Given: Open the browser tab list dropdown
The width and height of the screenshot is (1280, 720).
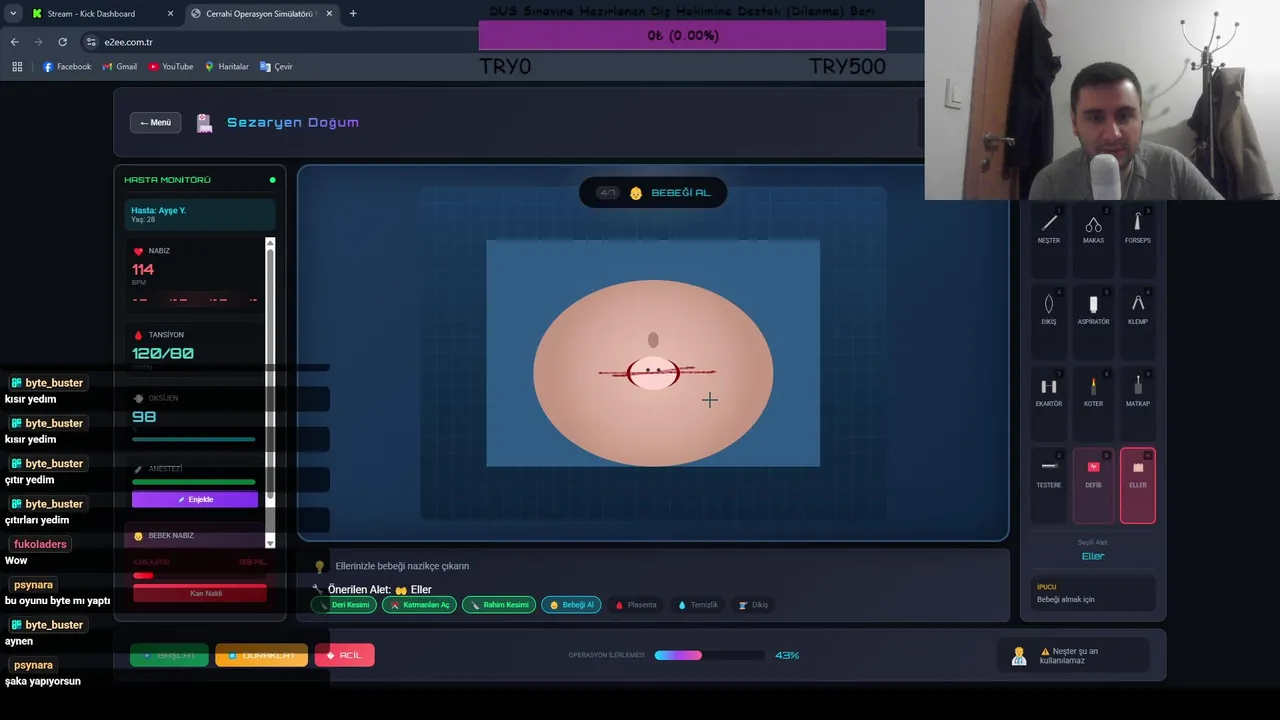Looking at the screenshot, I should pos(12,14).
